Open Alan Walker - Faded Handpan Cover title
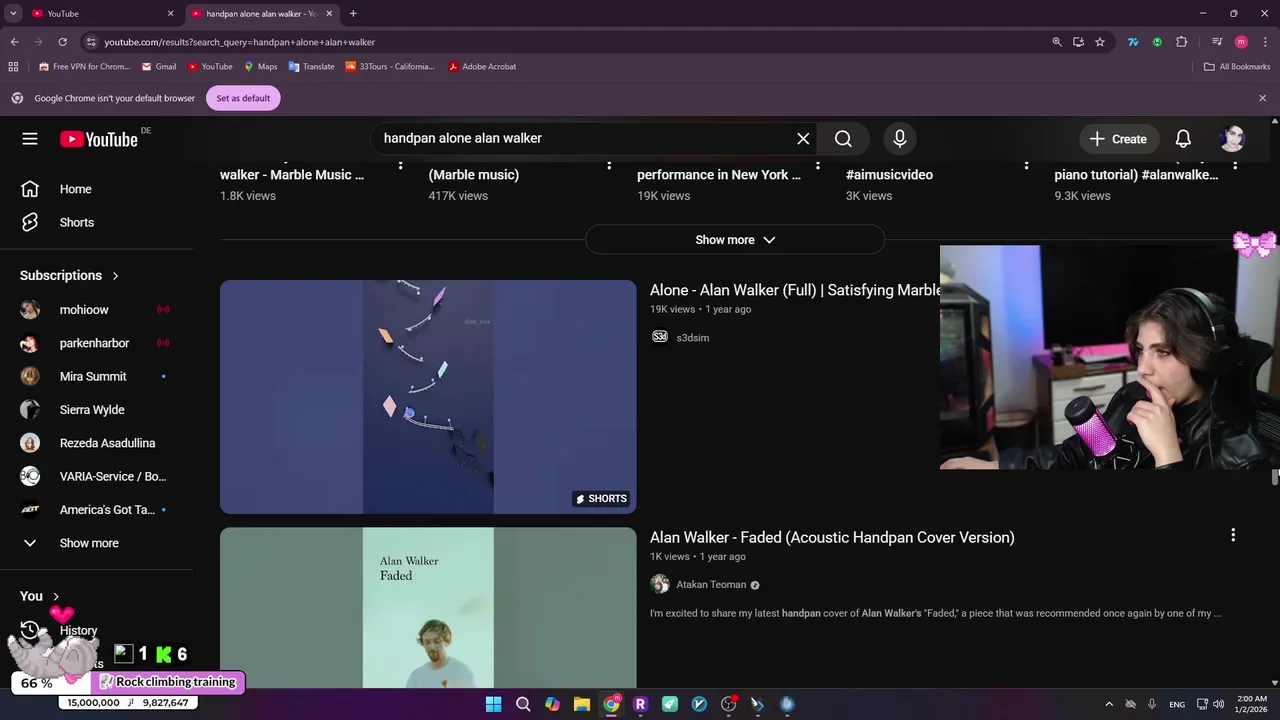This screenshot has height=720, width=1280. click(832, 538)
